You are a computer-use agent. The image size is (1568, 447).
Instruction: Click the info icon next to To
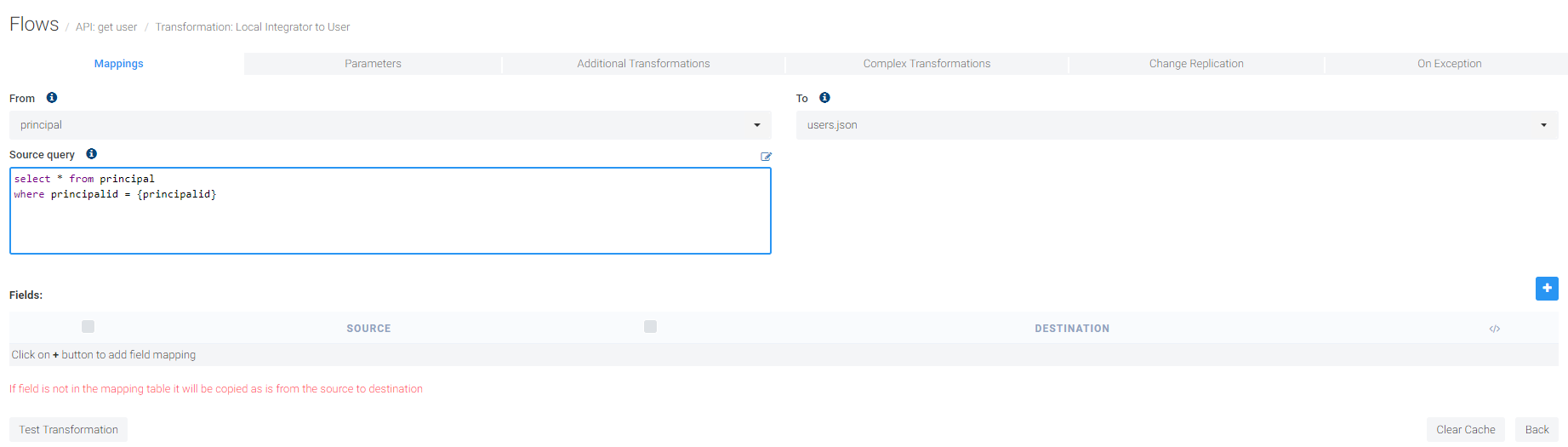(824, 98)
